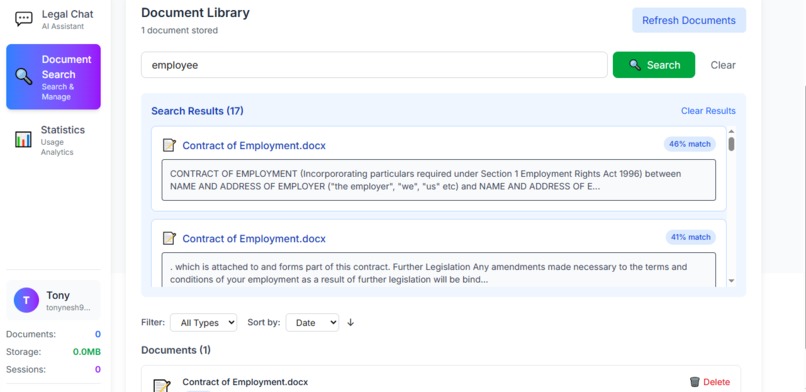
Task: Delete Contract of Employment.docx document
Action: point(709,382)
